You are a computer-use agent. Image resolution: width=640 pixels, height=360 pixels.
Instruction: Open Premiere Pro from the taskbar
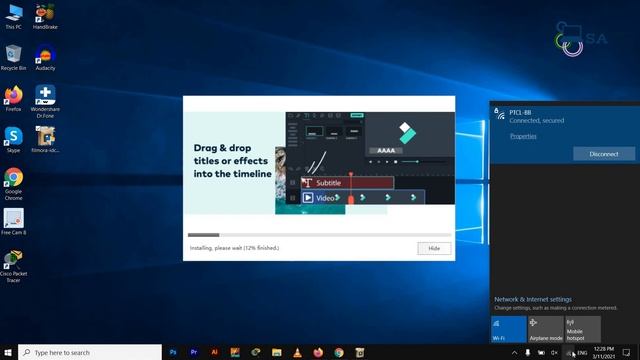point(194,352)
